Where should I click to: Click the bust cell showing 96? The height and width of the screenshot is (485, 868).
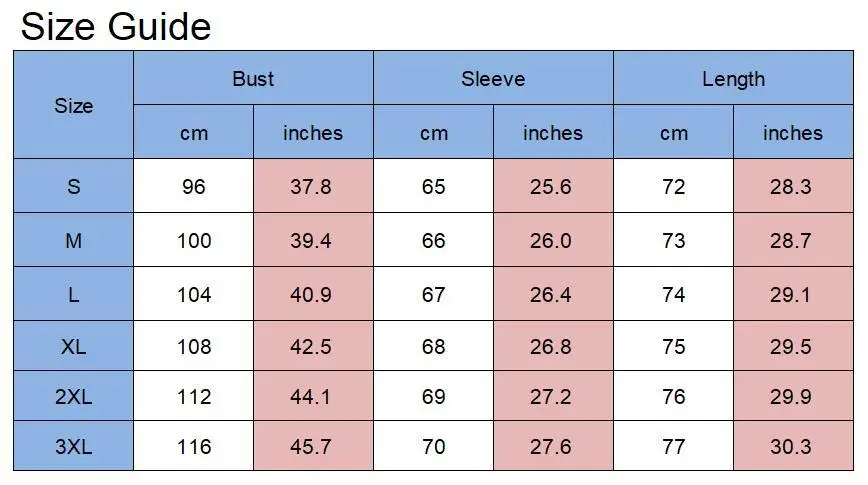pos(193,187)
